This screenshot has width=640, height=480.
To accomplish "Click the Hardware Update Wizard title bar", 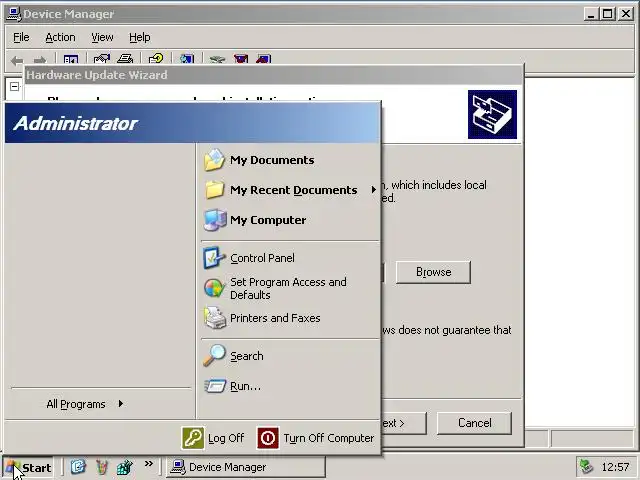I will (273, 75).
